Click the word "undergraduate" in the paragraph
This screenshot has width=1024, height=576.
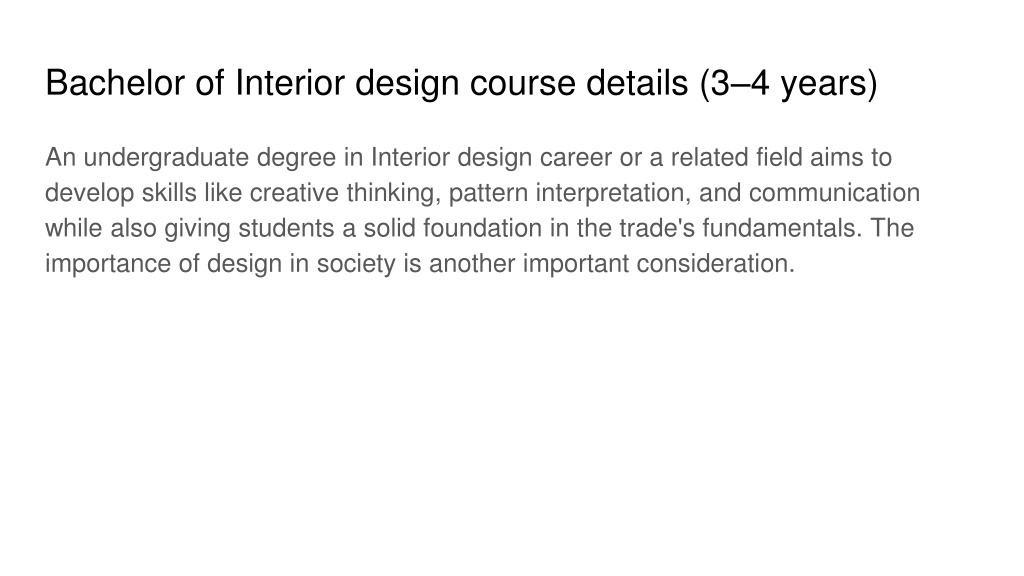click(166, 157)
